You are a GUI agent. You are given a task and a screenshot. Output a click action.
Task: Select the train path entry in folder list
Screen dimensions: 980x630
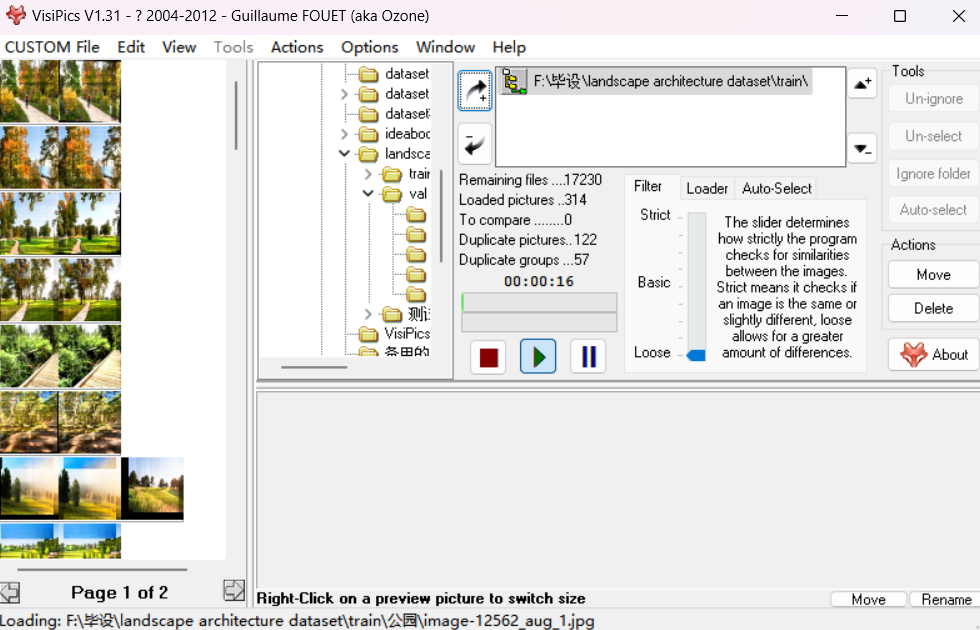coord(670,81)
